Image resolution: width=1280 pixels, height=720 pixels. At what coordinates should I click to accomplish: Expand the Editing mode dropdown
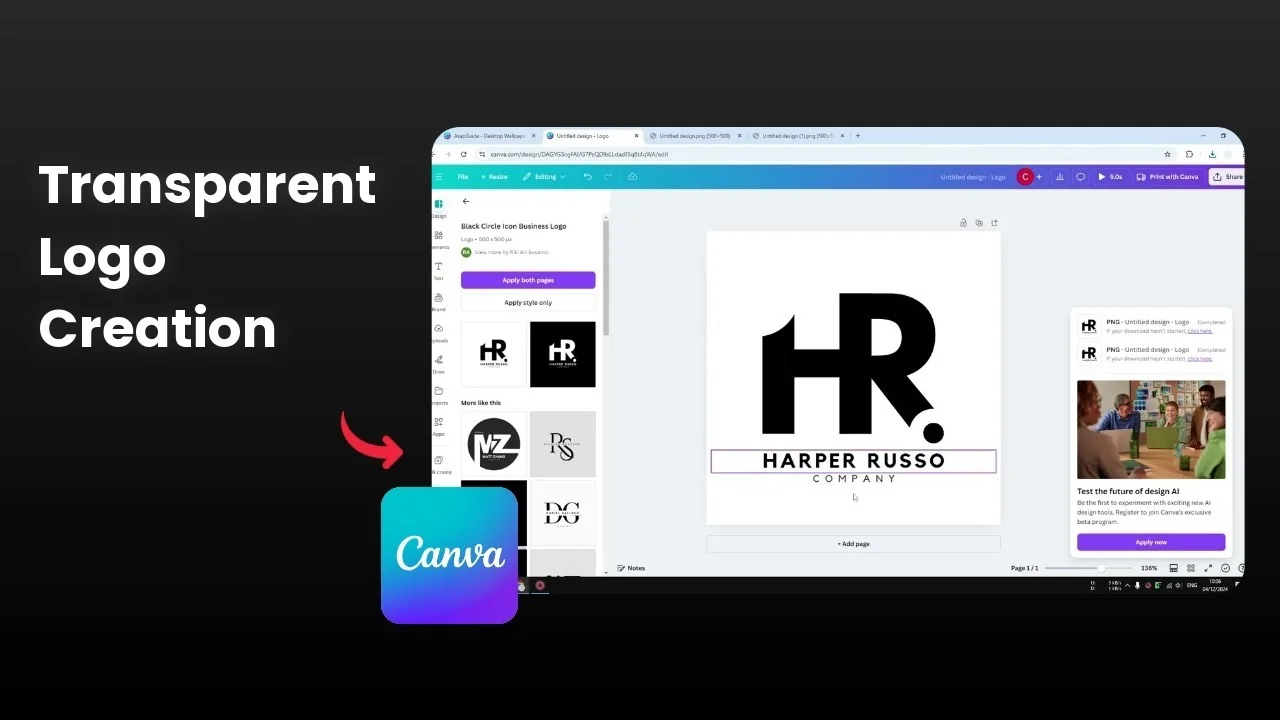(x=544, y=177)
